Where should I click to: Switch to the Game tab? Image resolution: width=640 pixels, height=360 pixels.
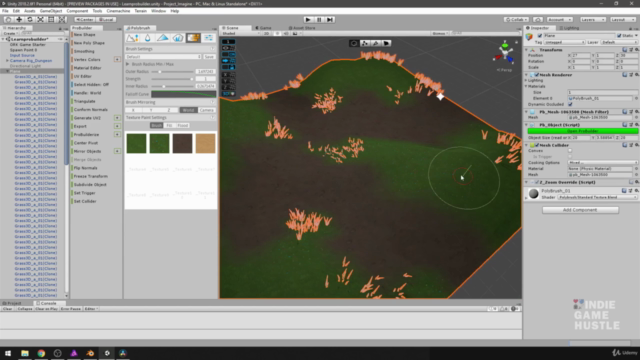click(x=264, y=28)
